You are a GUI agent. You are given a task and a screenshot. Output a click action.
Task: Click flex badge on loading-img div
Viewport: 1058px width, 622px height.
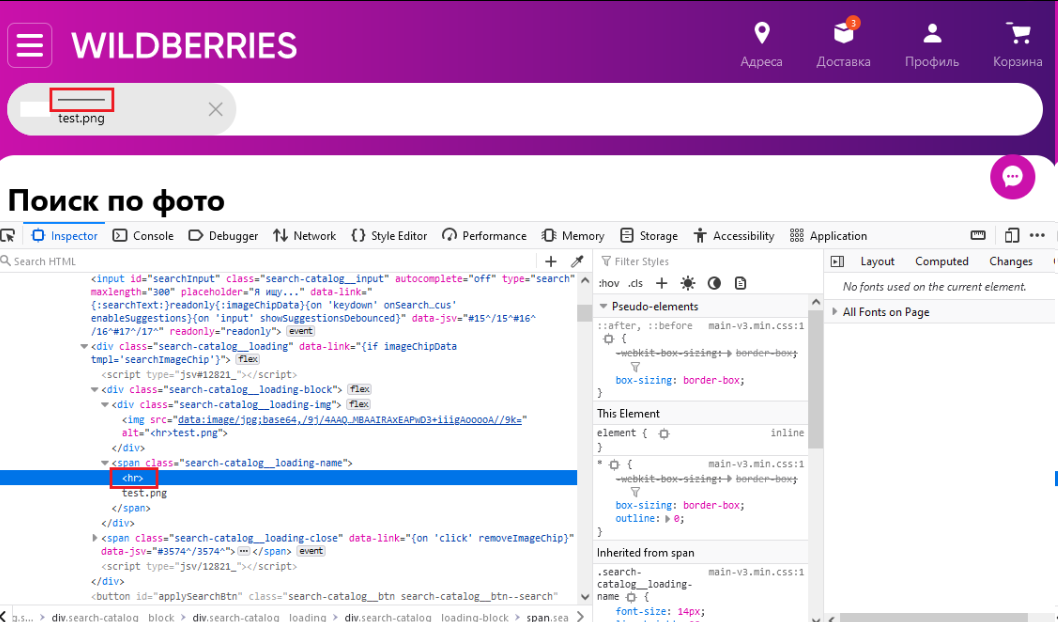click(358, 404)
